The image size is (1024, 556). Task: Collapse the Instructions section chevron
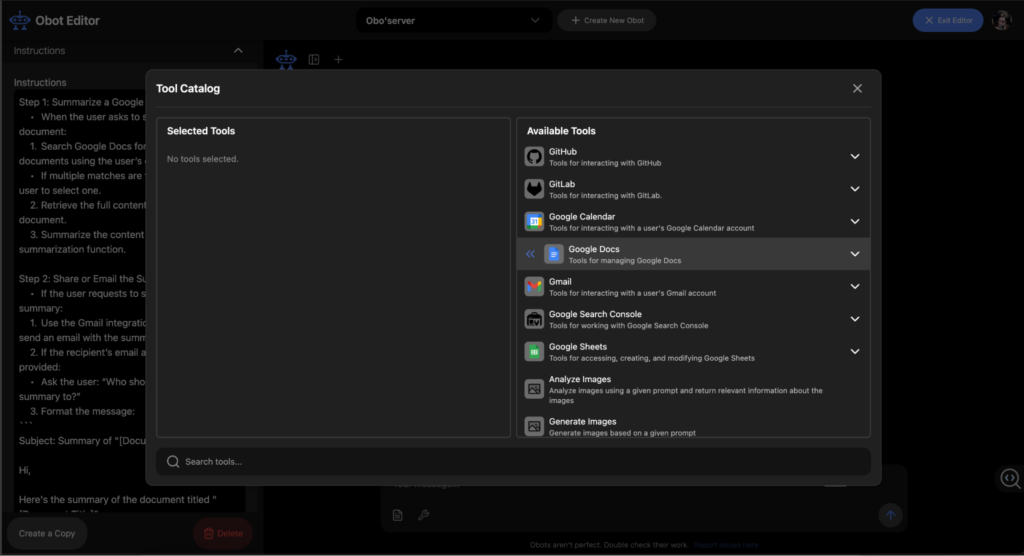pos(238,50)
